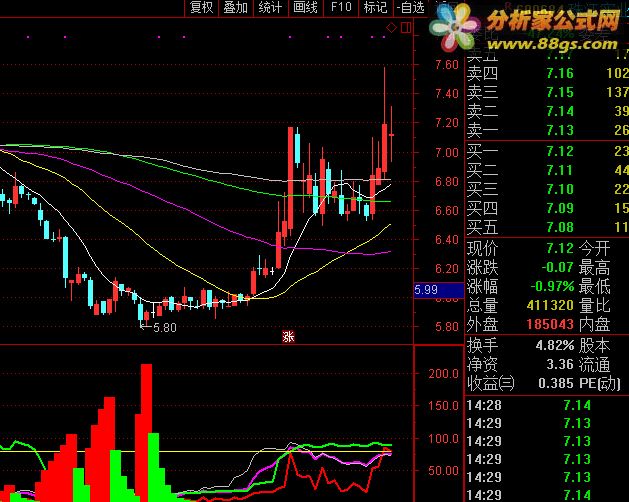This screenshot has height=502, width=629.
Task: Select the 卖二 7.14 order row
Action: (547, 111)
